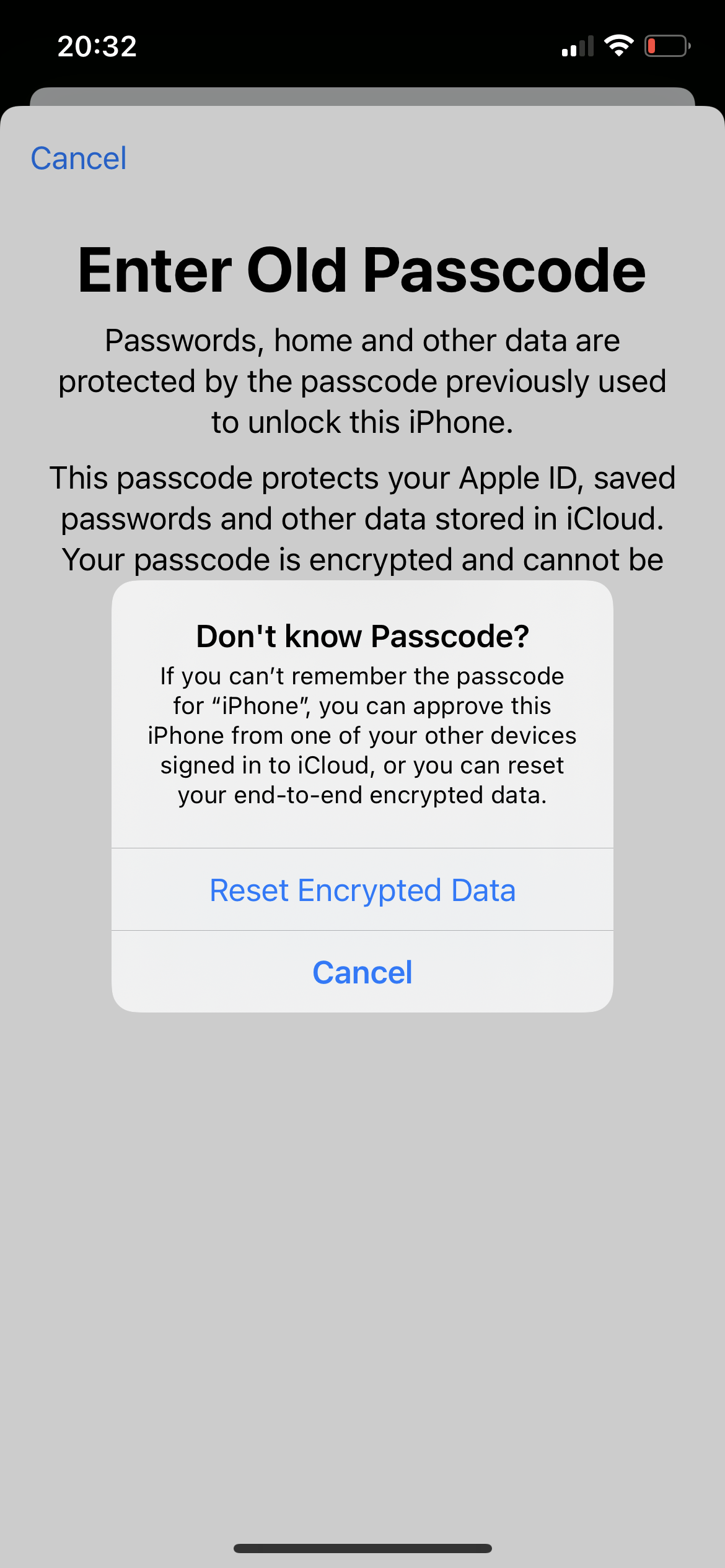Tap the line "to unlock this iPhone."
The width and height of the screenshot is (725, 1568).
[x=362, y=422]
